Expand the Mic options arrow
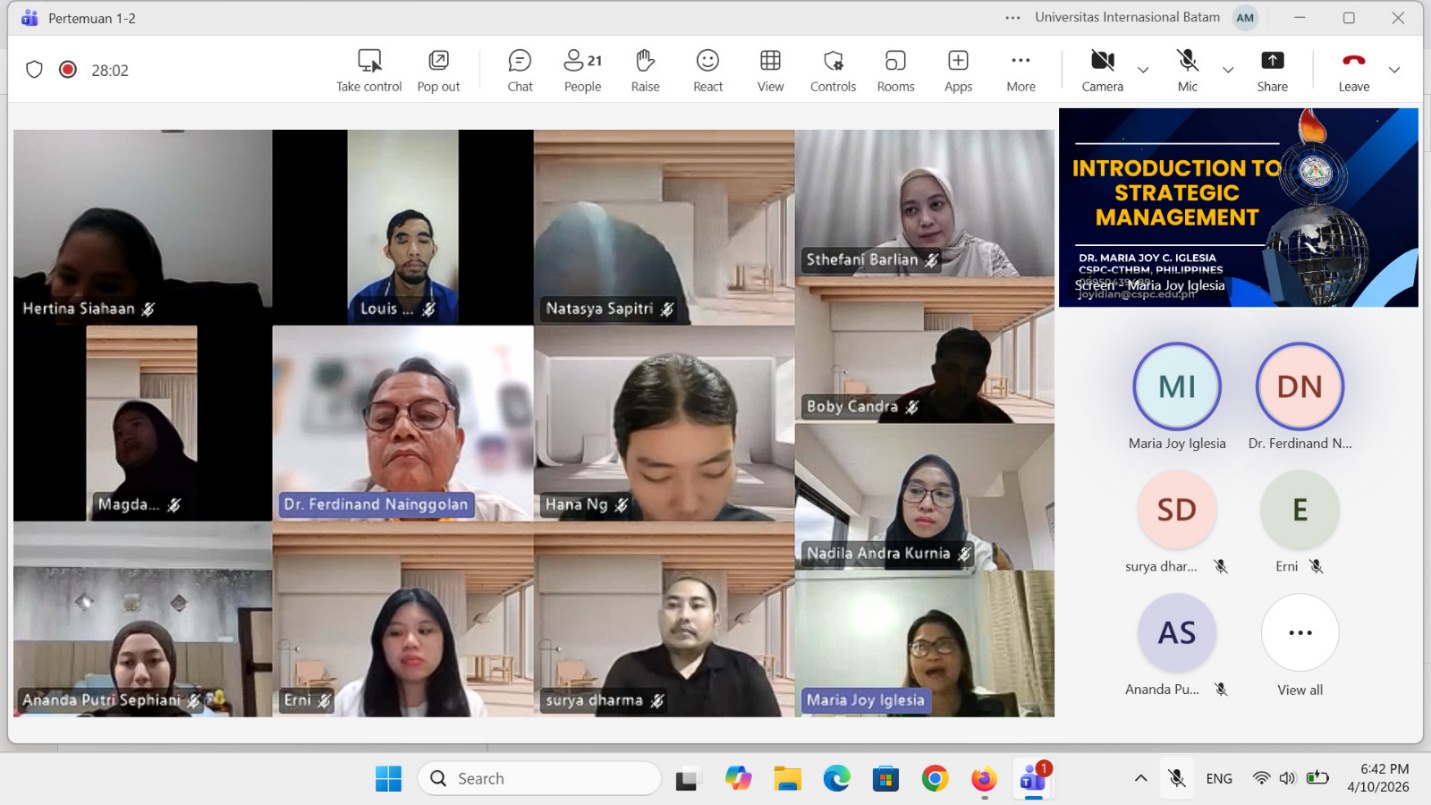 [x=1228, y=70]
